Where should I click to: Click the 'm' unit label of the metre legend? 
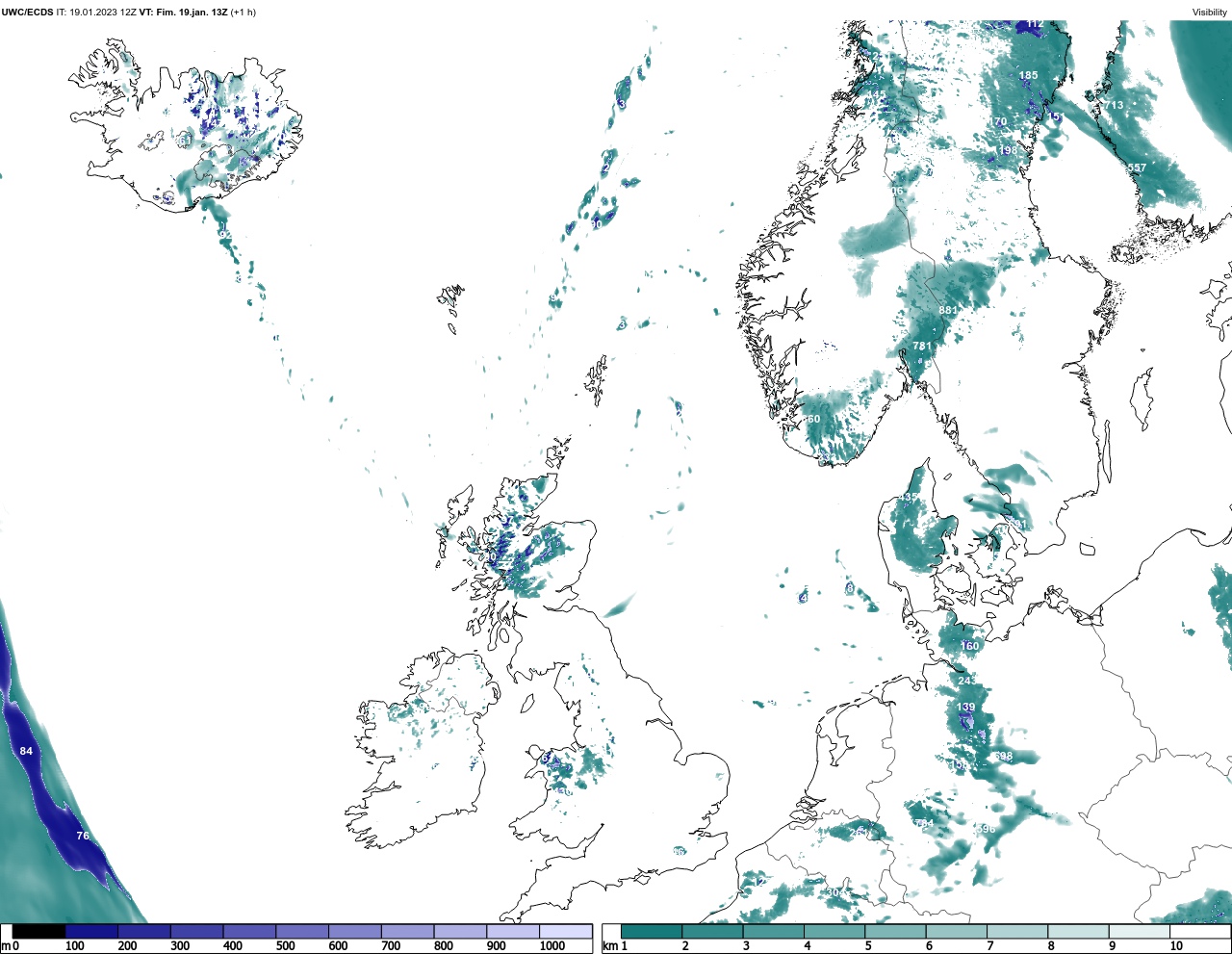pyautogui.click(x=6, y=946)
